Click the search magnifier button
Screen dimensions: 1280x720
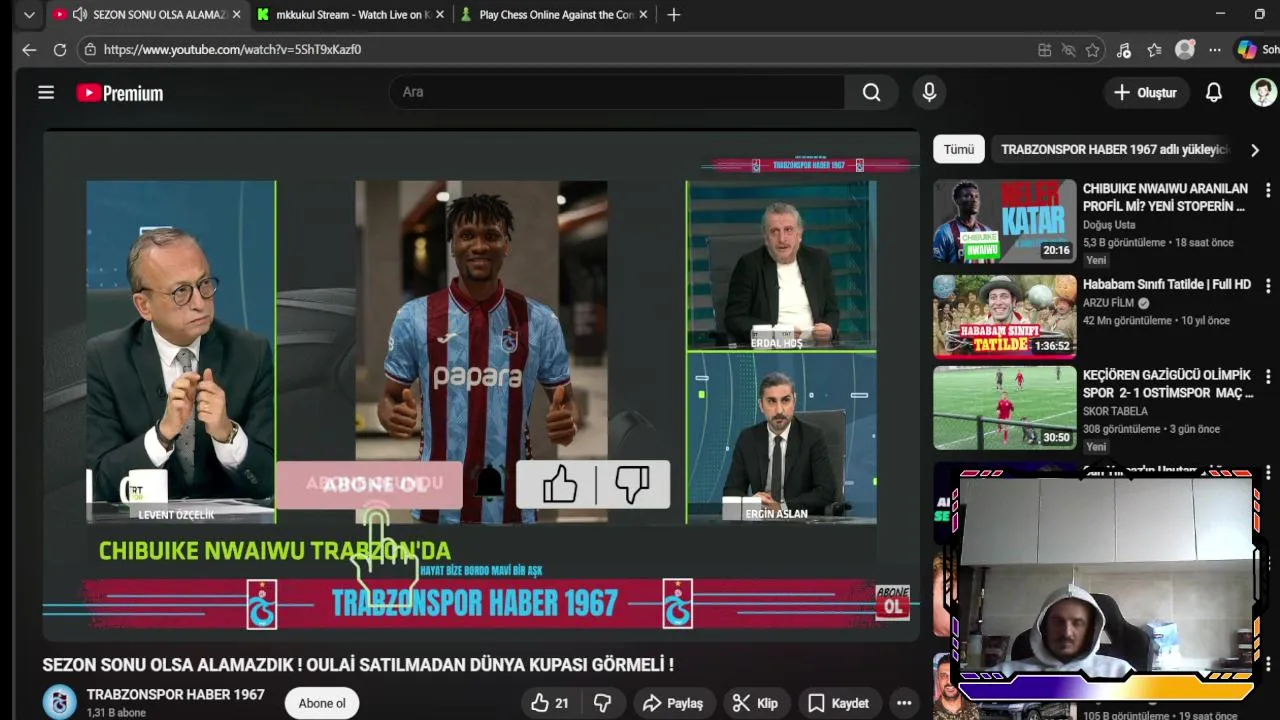[872, 92]
